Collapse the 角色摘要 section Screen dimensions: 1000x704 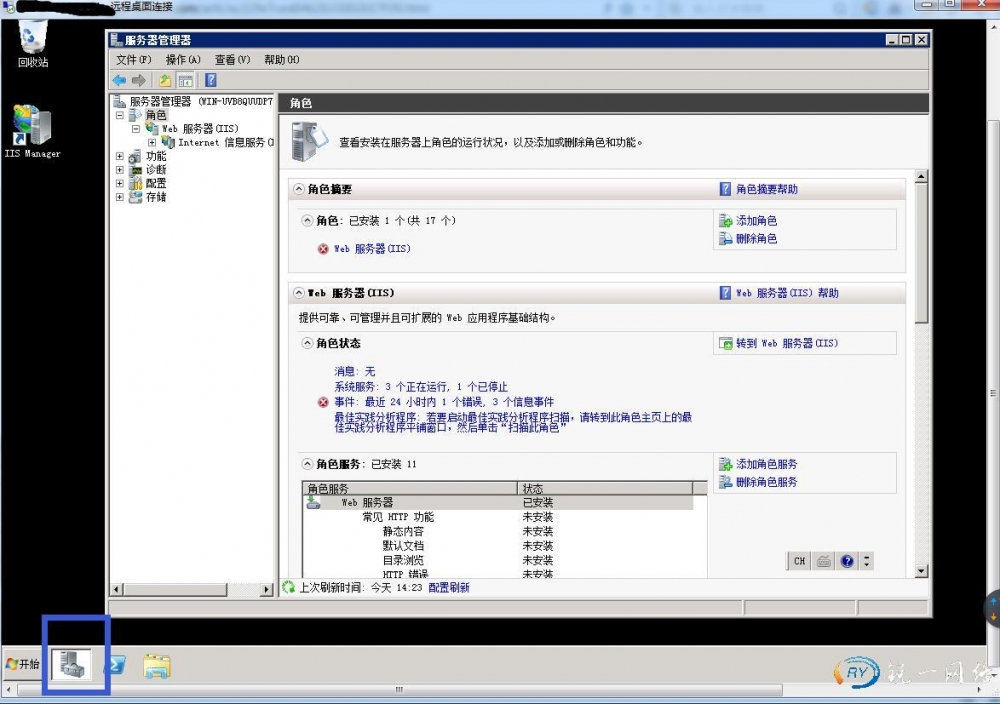click(298, 189)
